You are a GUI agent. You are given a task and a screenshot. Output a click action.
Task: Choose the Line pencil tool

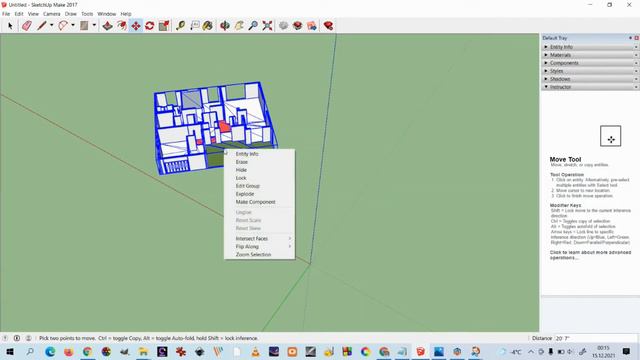click(42, 26)
